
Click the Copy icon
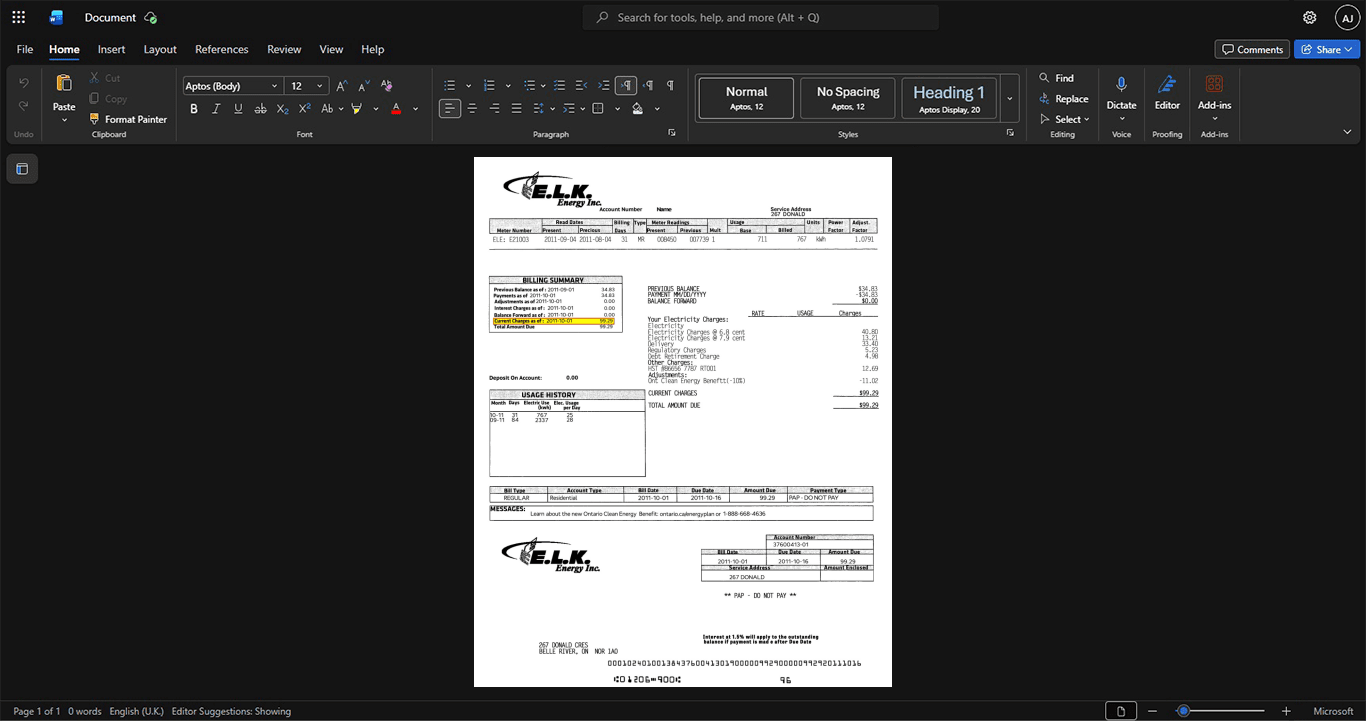click(x=95, y=98)
